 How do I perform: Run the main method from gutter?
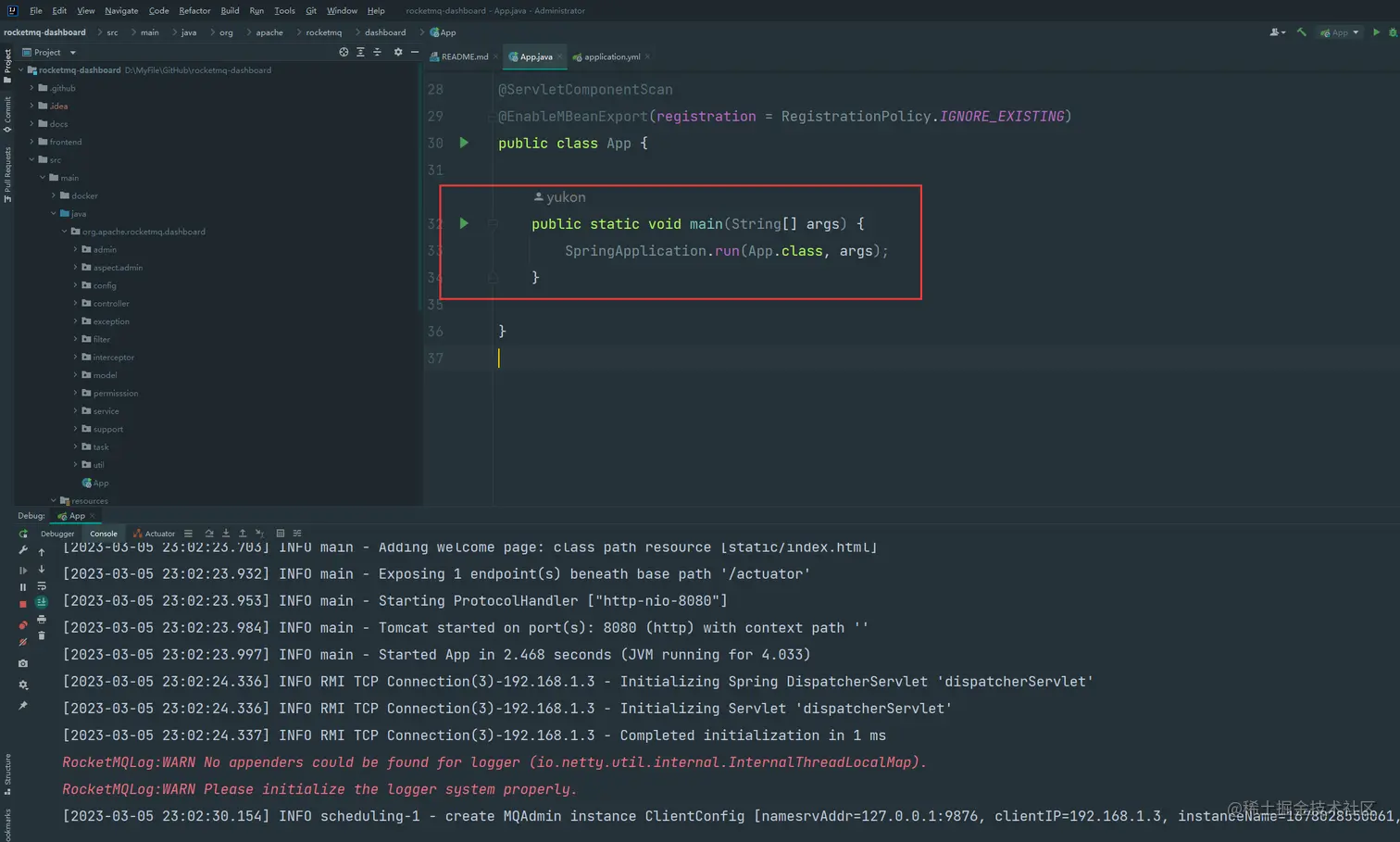point(464,223)
